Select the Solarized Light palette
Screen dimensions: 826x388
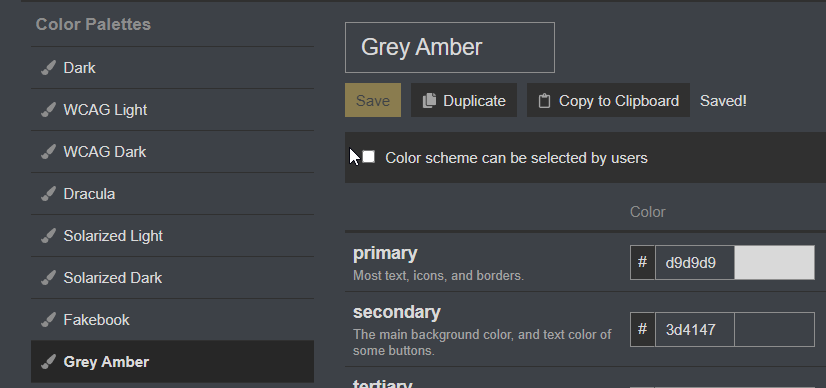pyautogui.click(x=172, y=236)
